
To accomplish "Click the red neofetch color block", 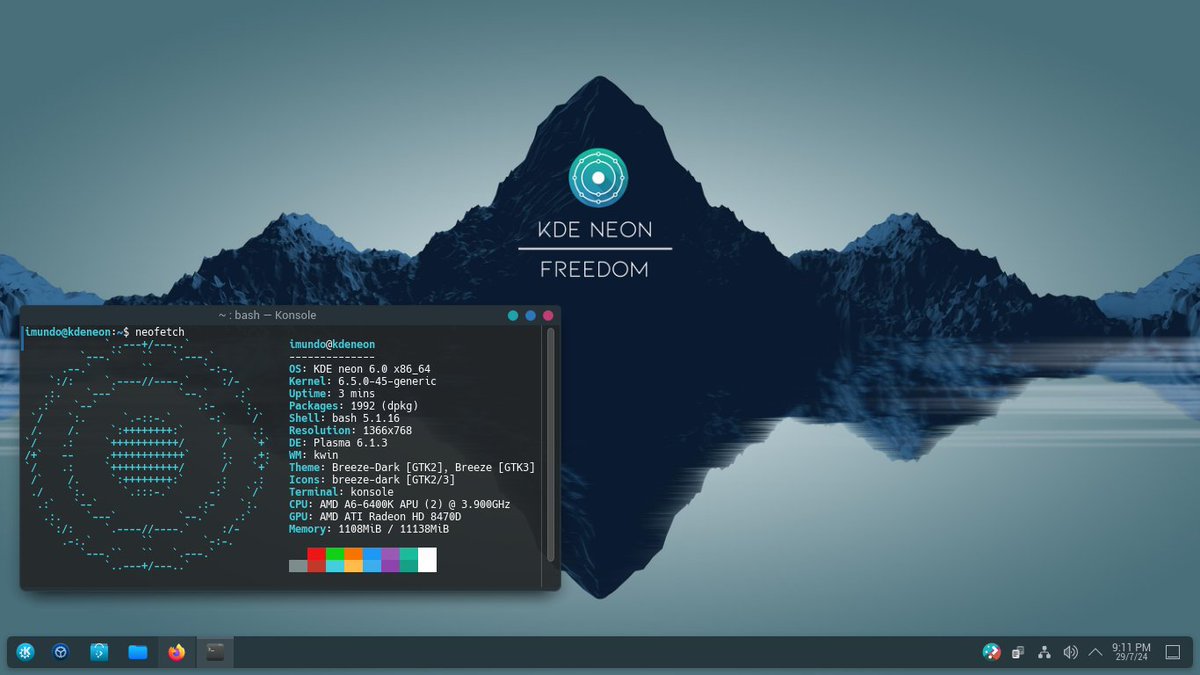I will point(316,560).
